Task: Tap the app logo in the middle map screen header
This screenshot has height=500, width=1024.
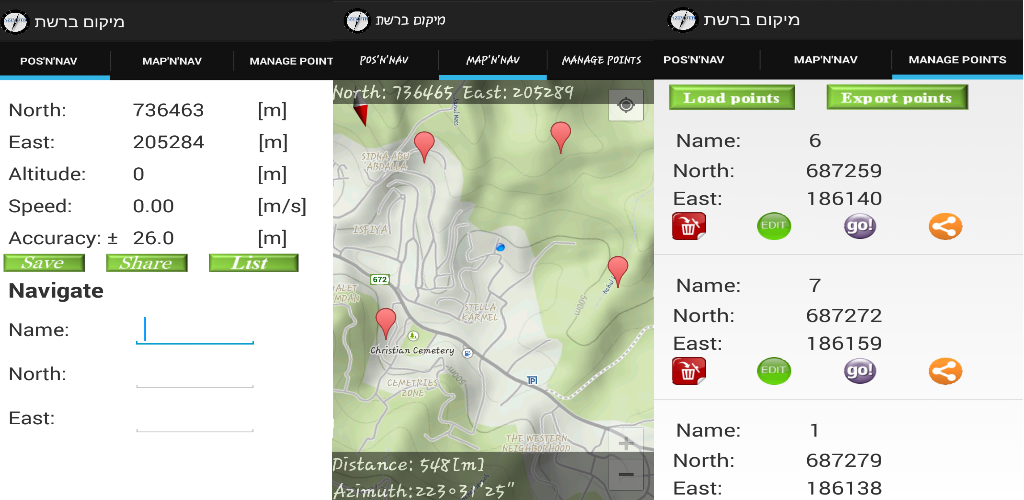Action: tap(357, 20)
